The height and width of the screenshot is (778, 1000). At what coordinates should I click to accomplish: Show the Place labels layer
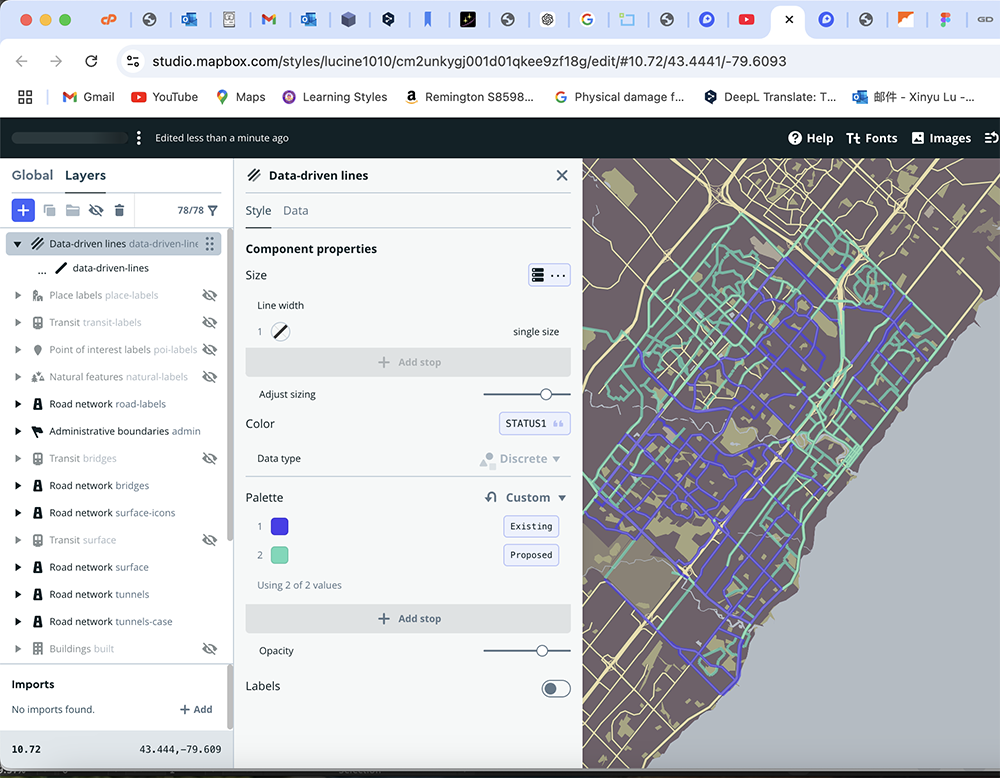pos(209,295)
